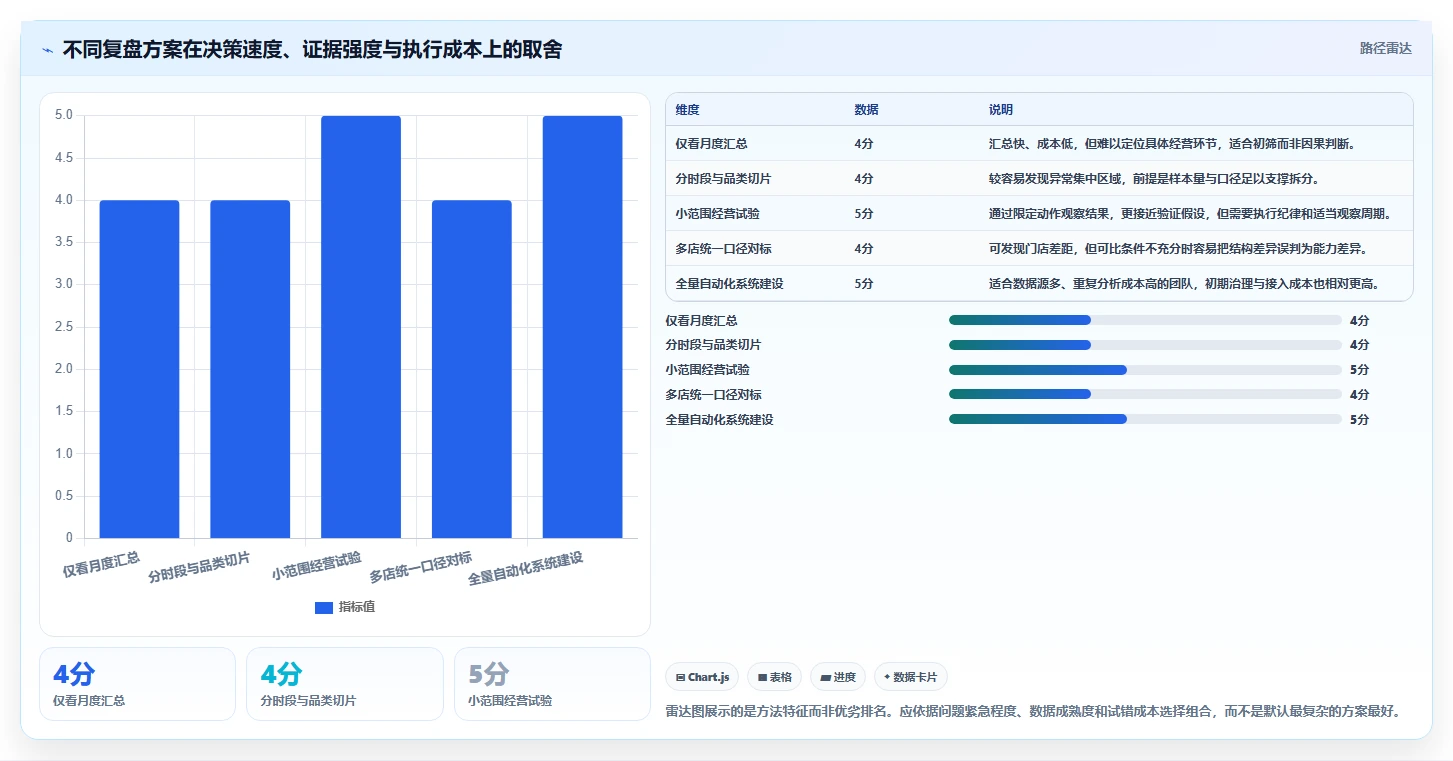Click the table description starting 适合数据源多
Screen dimensions: 1453x761
tap(1185, 284)
